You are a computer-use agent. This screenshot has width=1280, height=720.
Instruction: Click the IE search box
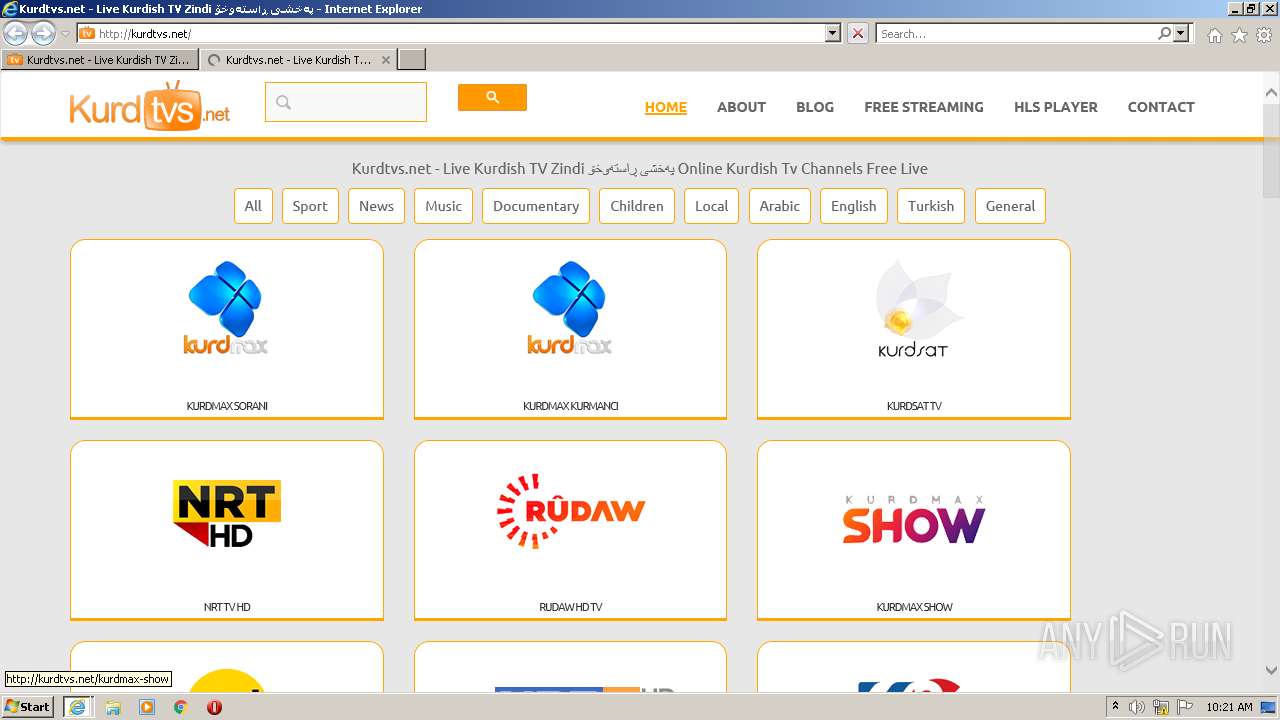pyautogui.click(x=1017, y=33)
